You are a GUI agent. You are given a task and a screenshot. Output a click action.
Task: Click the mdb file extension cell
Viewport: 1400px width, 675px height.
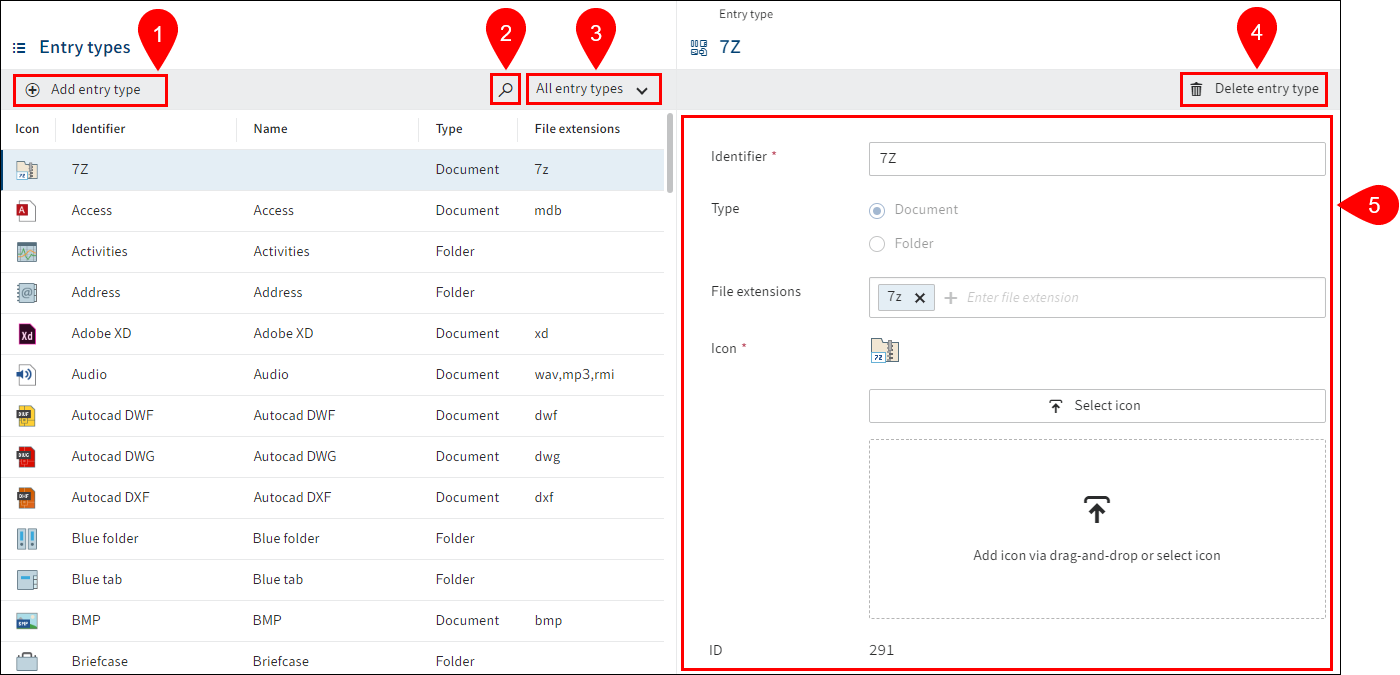(x=548, y=211)
